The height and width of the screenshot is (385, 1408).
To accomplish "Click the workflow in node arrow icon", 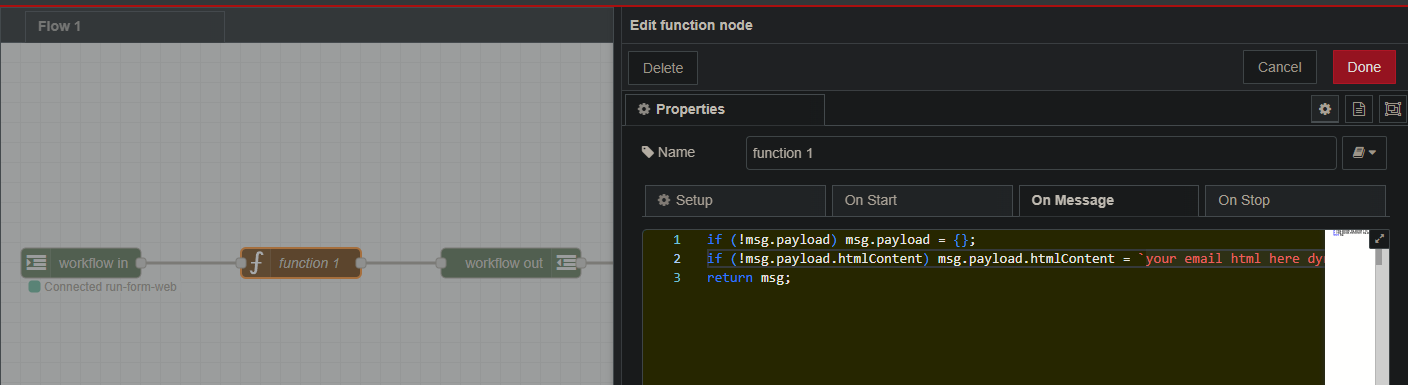I will [x=36, y=263].
